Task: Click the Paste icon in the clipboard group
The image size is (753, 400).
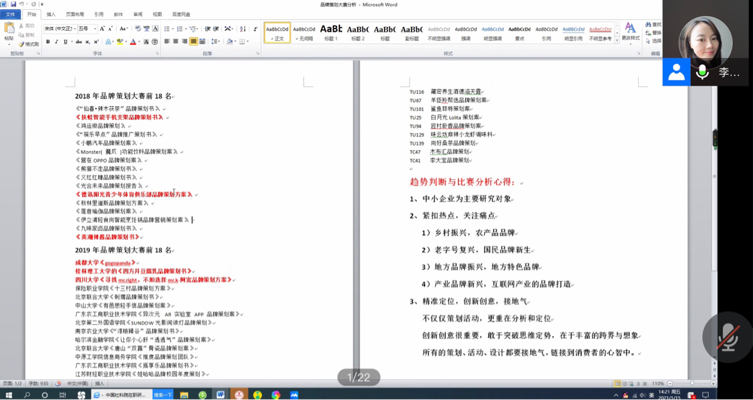Action: 10,30
